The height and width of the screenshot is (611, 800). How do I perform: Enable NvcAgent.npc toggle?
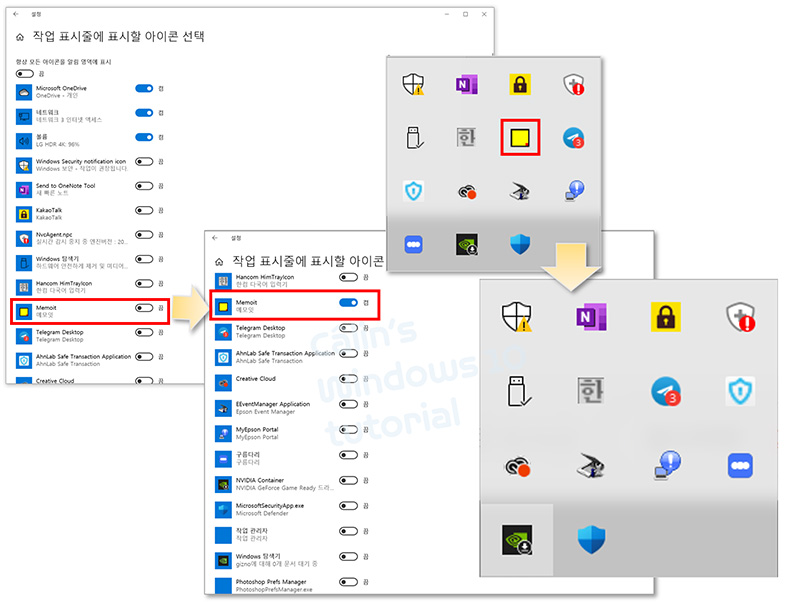pos(144,235)
